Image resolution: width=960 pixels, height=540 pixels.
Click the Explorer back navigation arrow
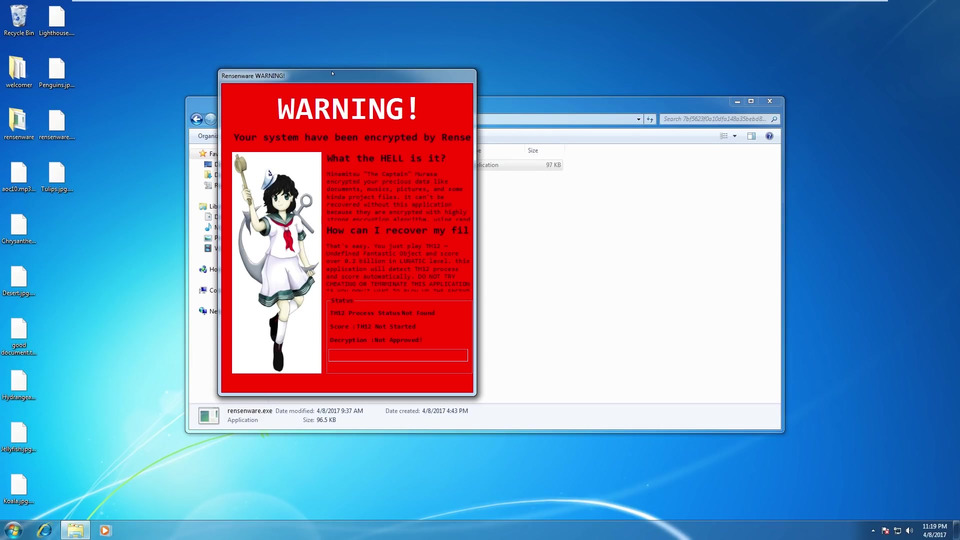[197, 119]
